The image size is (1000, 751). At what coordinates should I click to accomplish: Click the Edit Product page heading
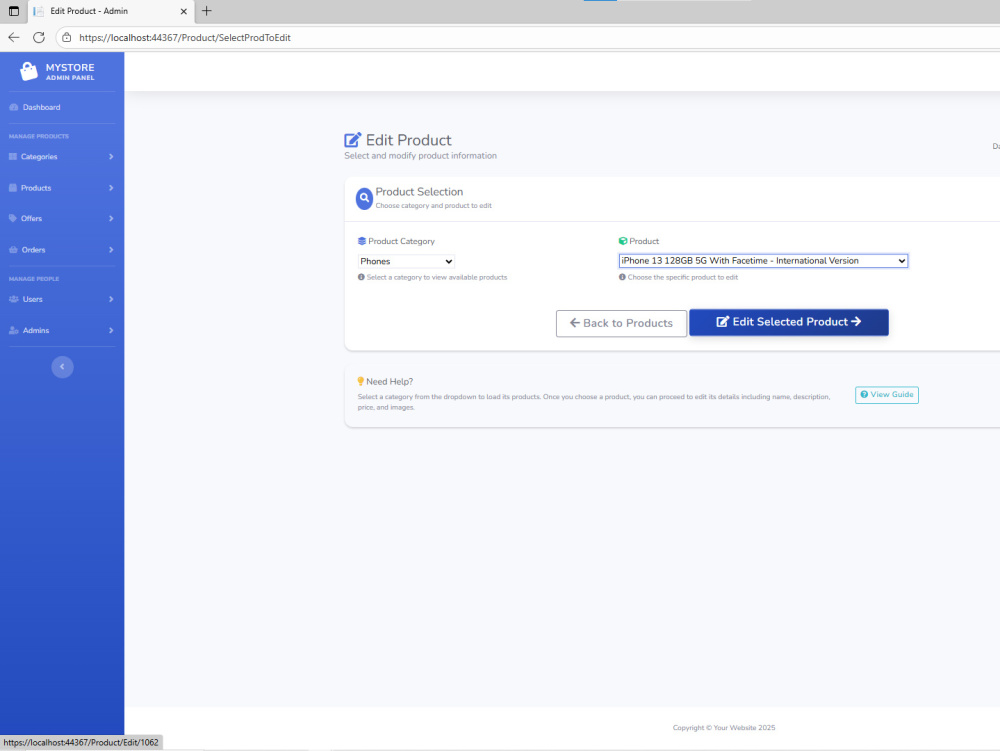408,140
